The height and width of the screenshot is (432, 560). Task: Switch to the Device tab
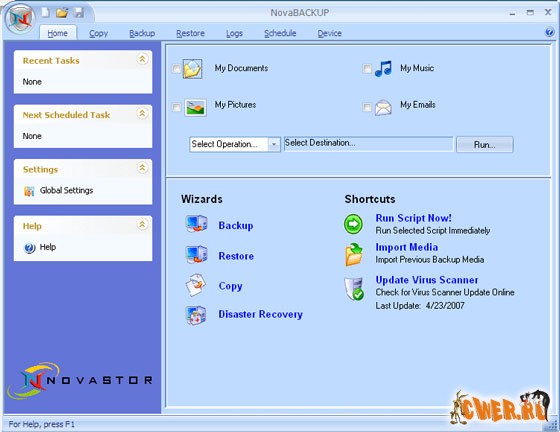330,33
